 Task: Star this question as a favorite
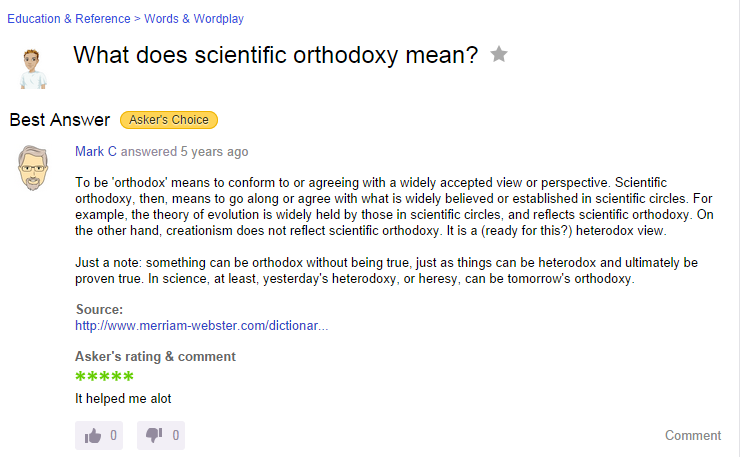click(499, 54)
